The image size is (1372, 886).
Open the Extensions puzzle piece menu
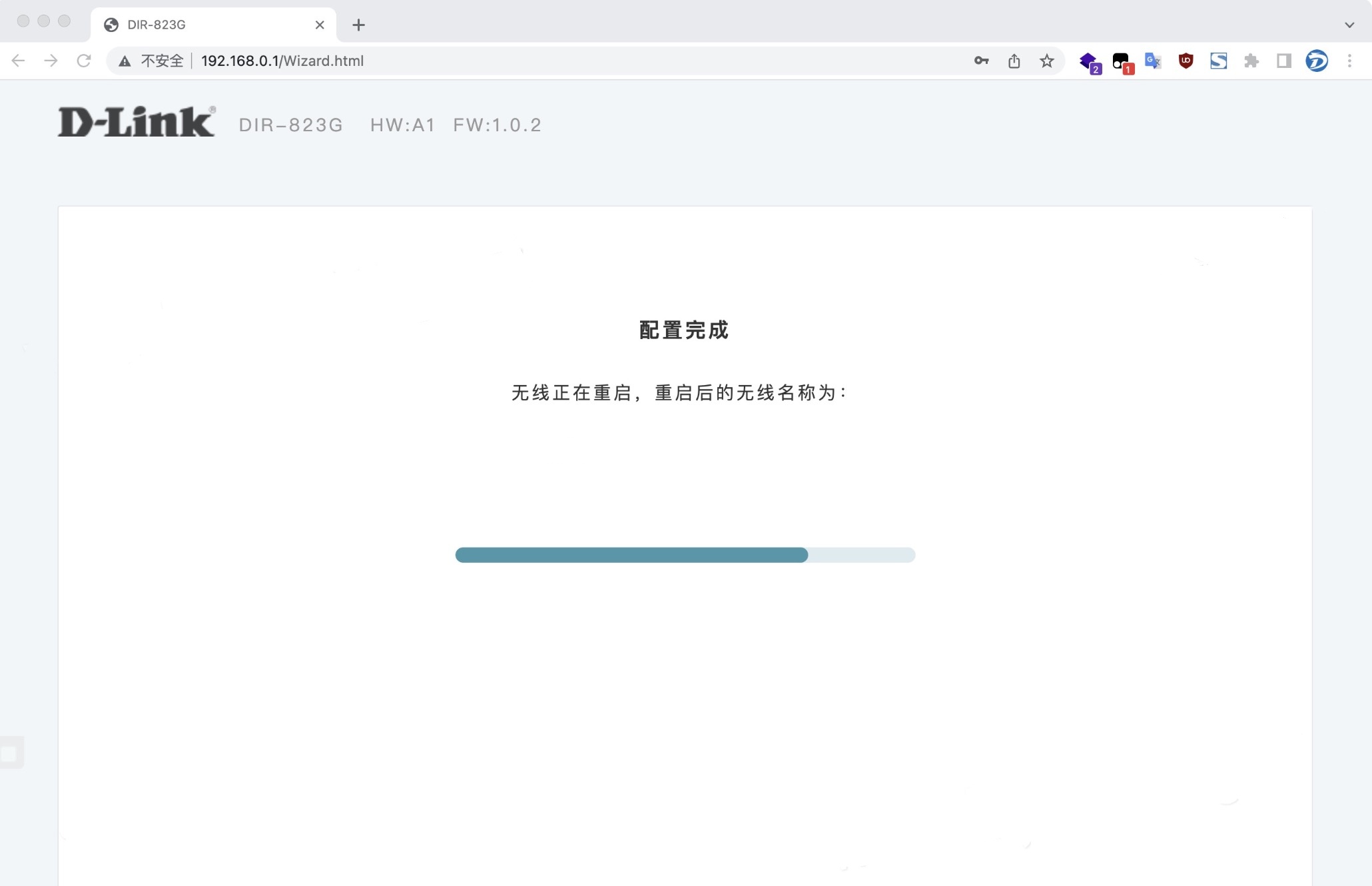(x=1251, y=61)
